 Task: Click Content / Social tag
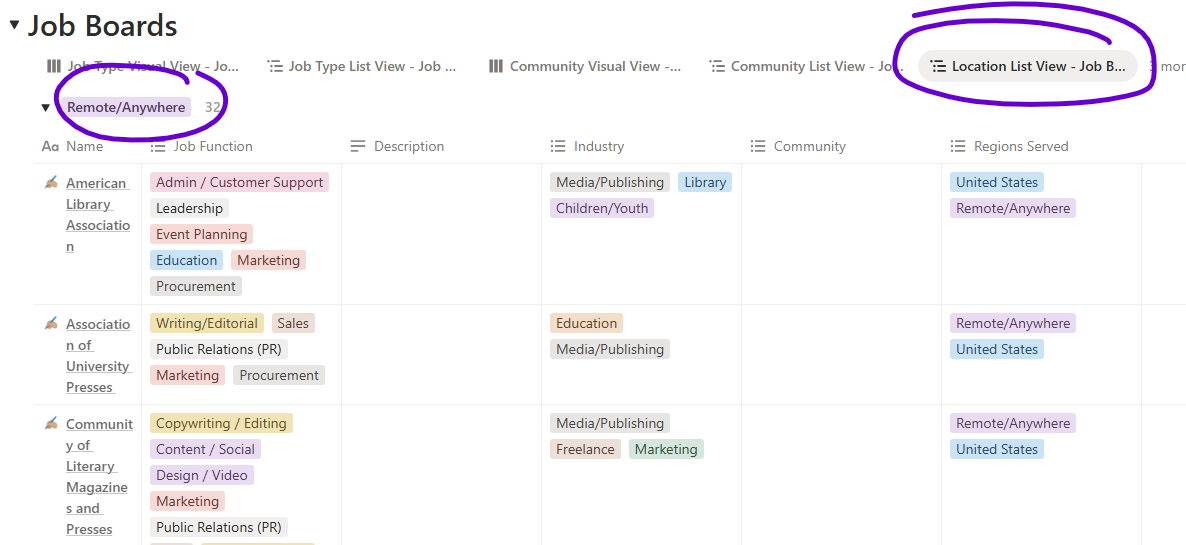[205, 449]
